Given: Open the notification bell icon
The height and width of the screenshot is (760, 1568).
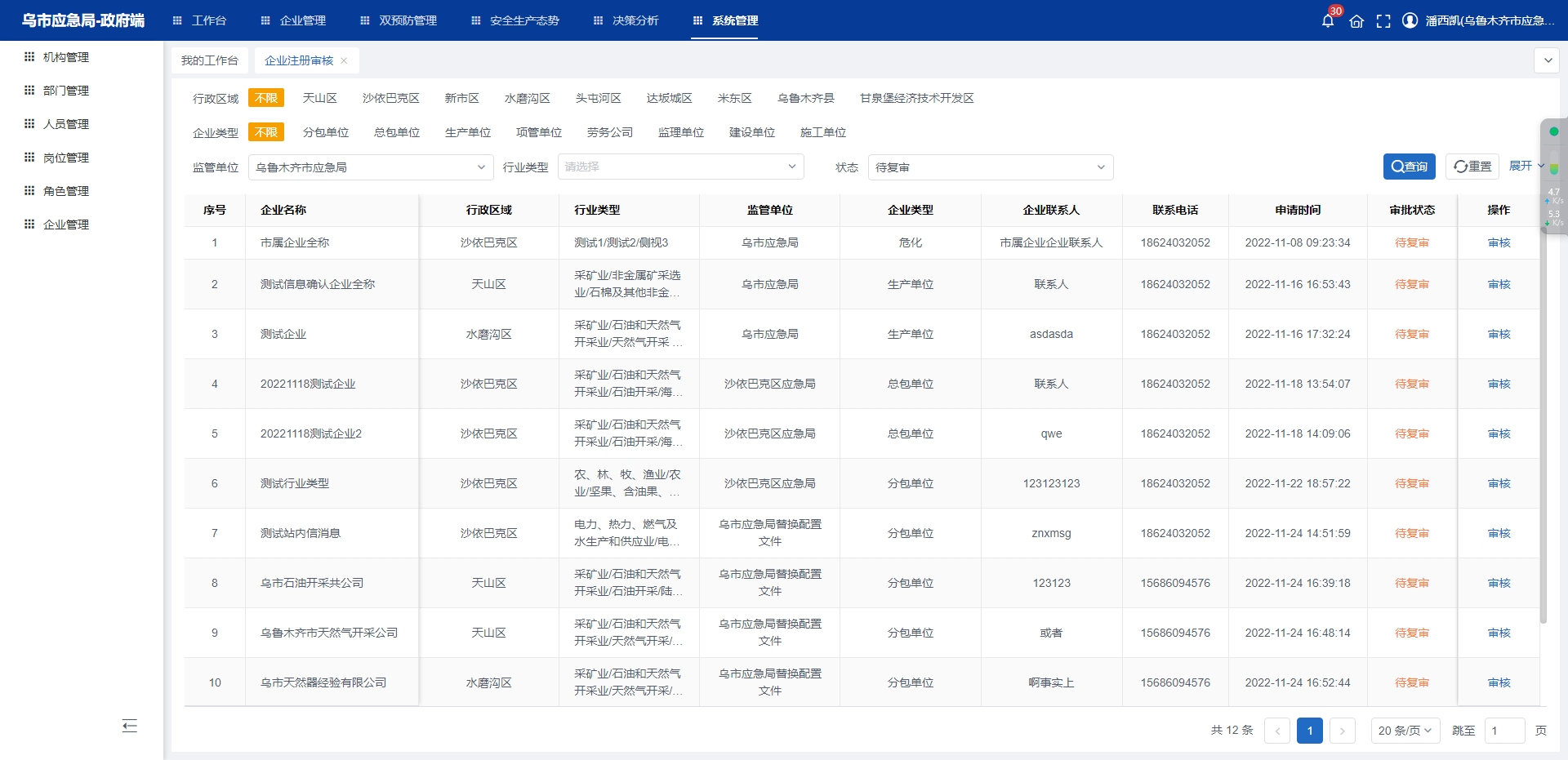Looking at the screenshot, I should 1328,20.
